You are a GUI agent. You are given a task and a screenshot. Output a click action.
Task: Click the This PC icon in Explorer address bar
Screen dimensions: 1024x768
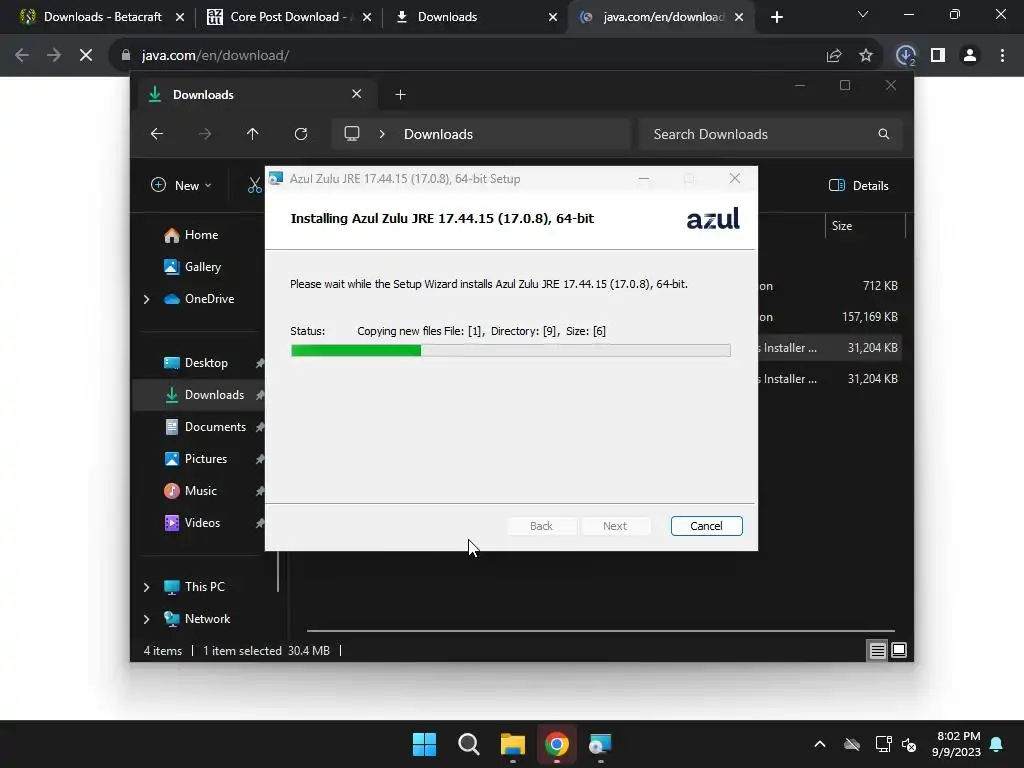coord(352,134)
